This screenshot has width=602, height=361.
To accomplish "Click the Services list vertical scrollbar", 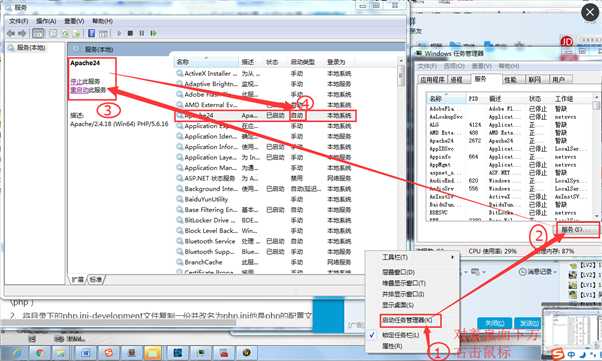I will 401,165.
